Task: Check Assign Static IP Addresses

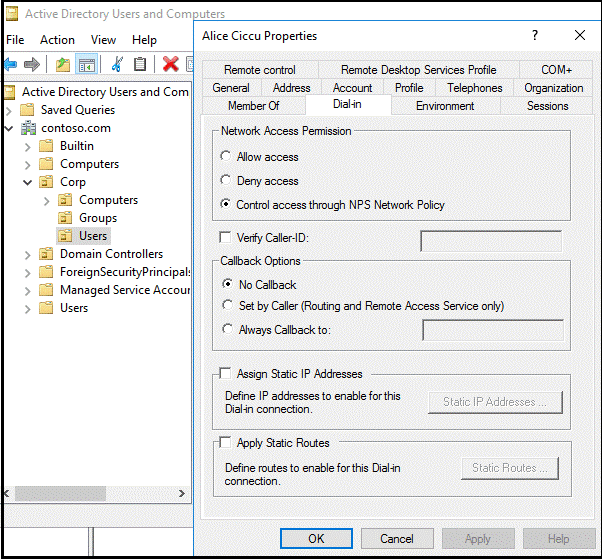Action: pyautogui.click(x=225, y=373)
